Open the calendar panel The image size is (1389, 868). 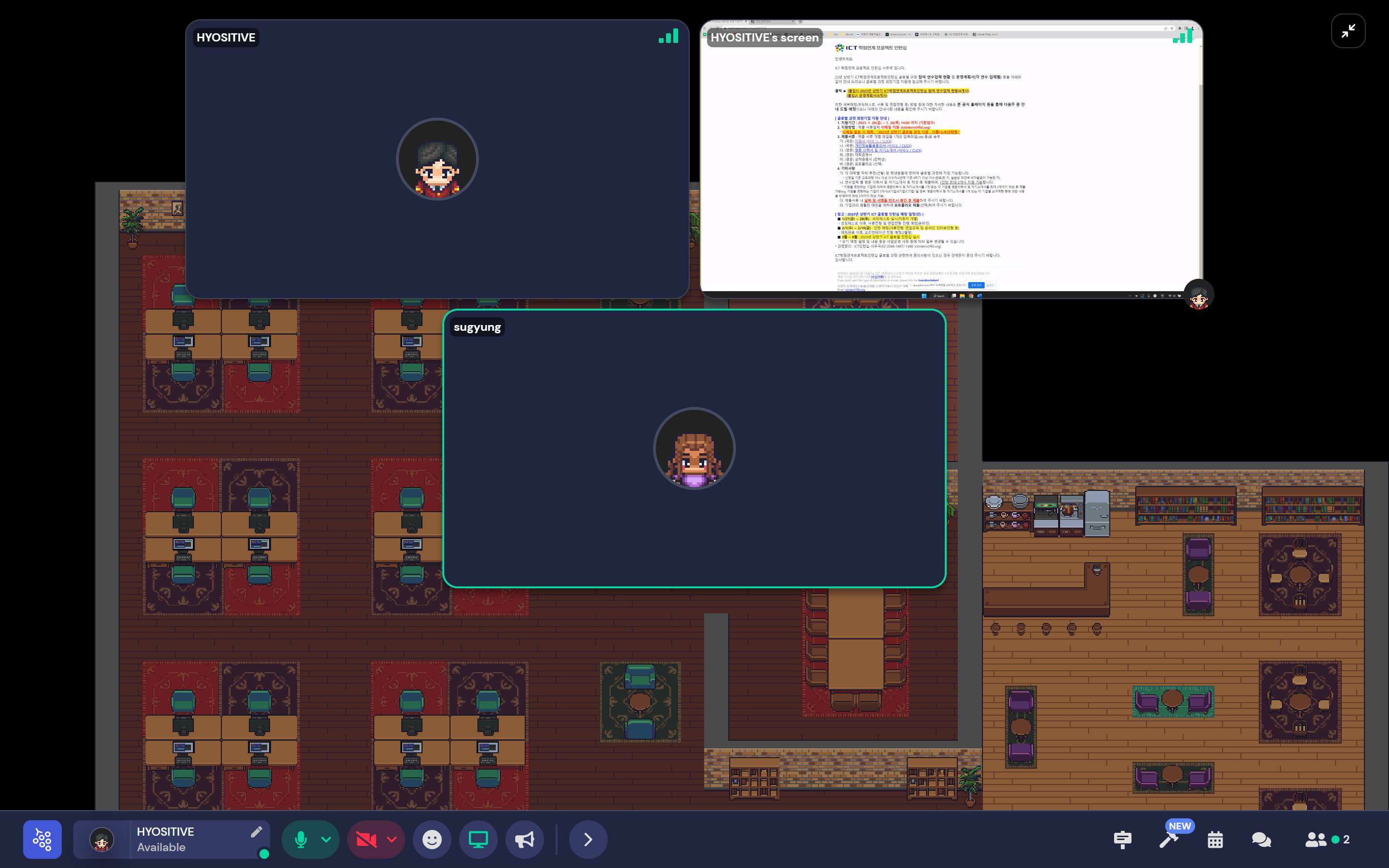(1215, 840)
